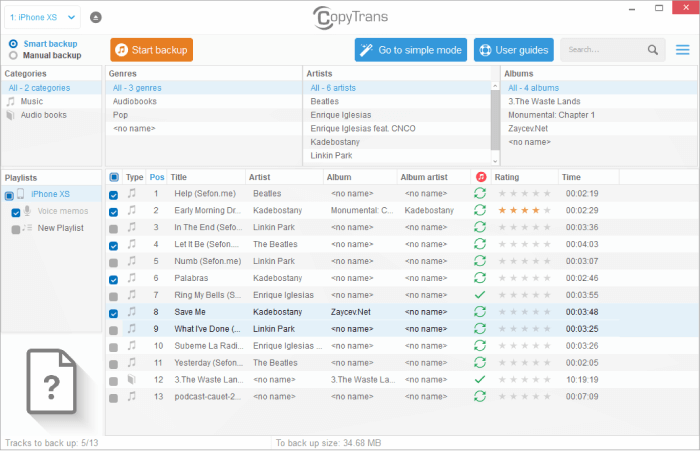
Task: Set rating stars for Help (Sefon.me)
Action: pyautogui.click(x=525, y=193)
